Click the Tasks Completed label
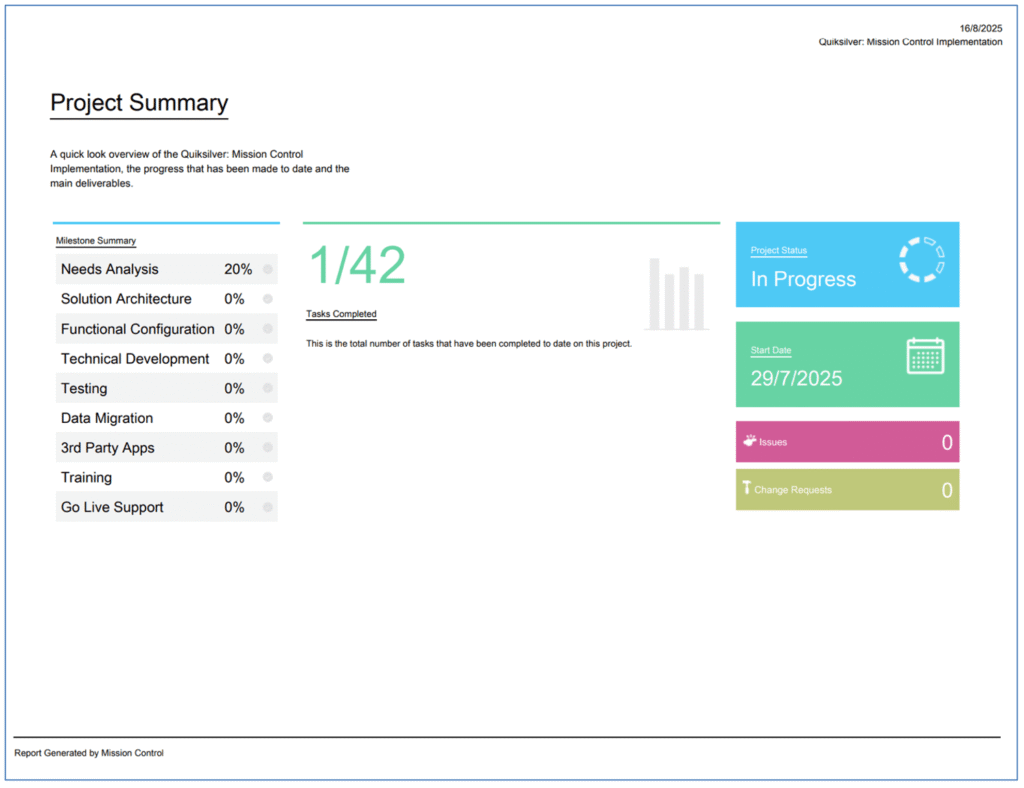 pyautogui.click(x=342, y=314)
